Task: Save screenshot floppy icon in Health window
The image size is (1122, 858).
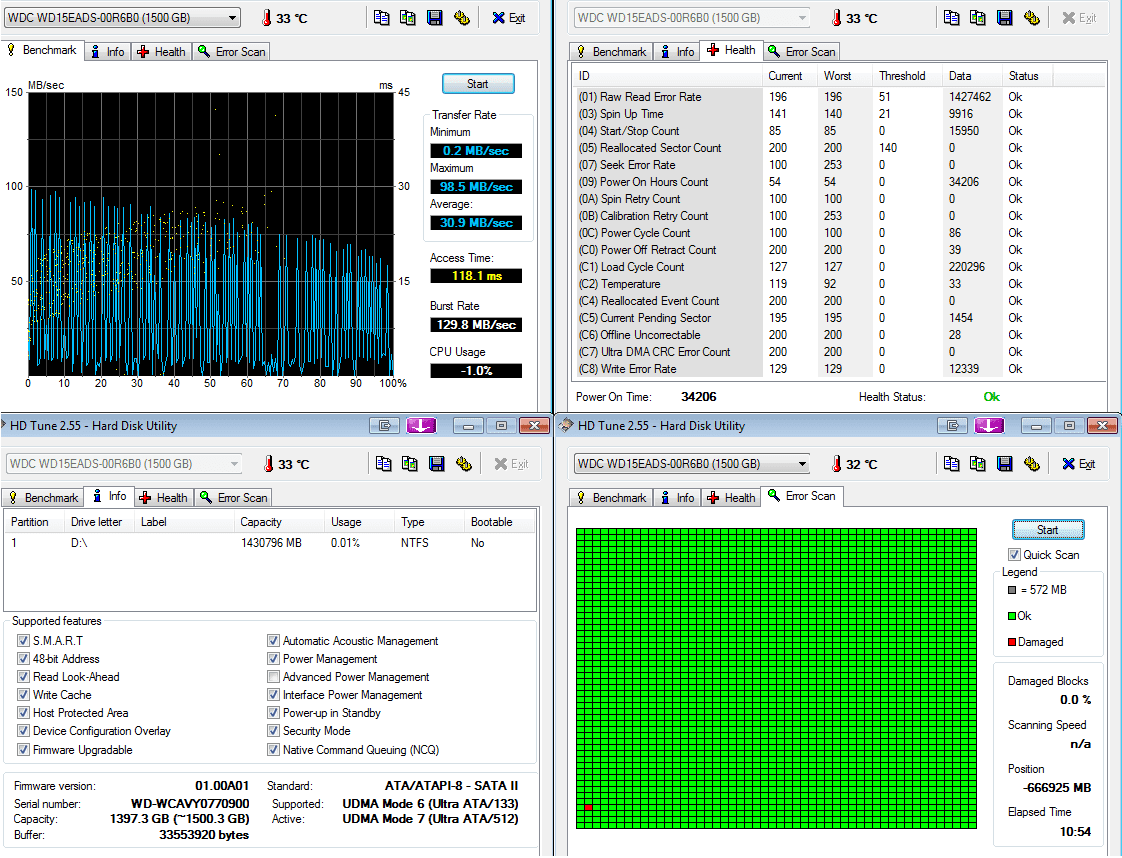Action: [x=1005, y=18]
